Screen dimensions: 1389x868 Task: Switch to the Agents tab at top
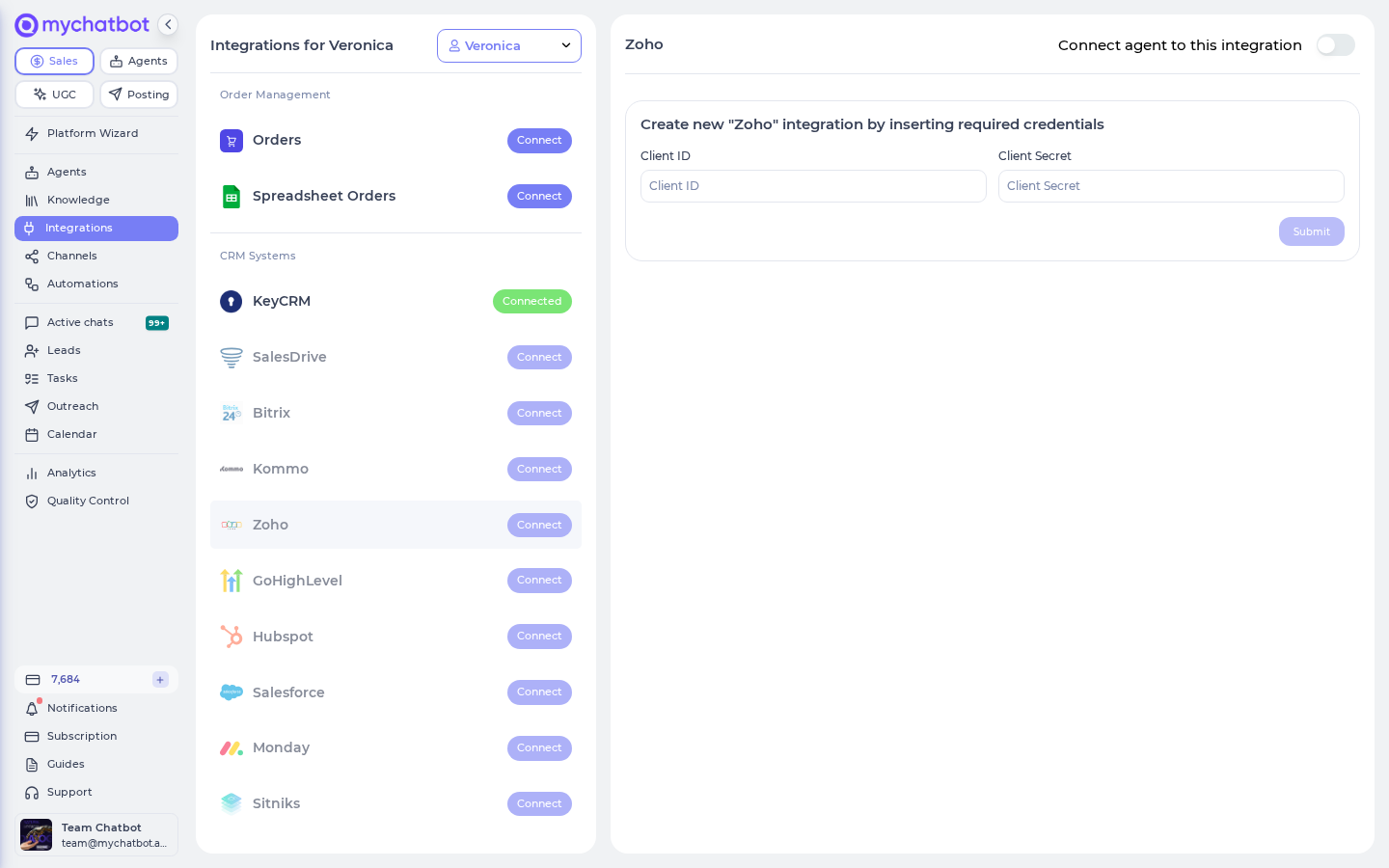pos(139,61)
